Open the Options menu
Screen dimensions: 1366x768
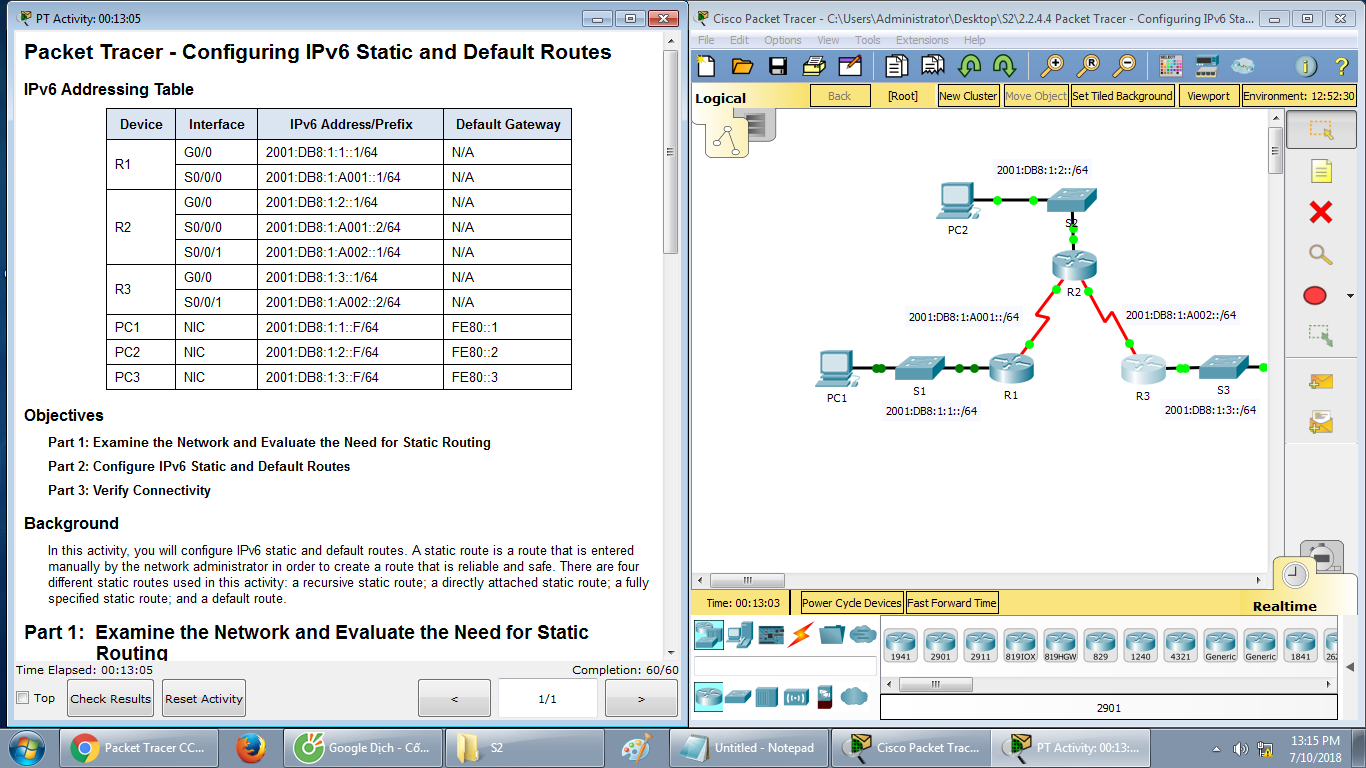click(x=783, y=39)
